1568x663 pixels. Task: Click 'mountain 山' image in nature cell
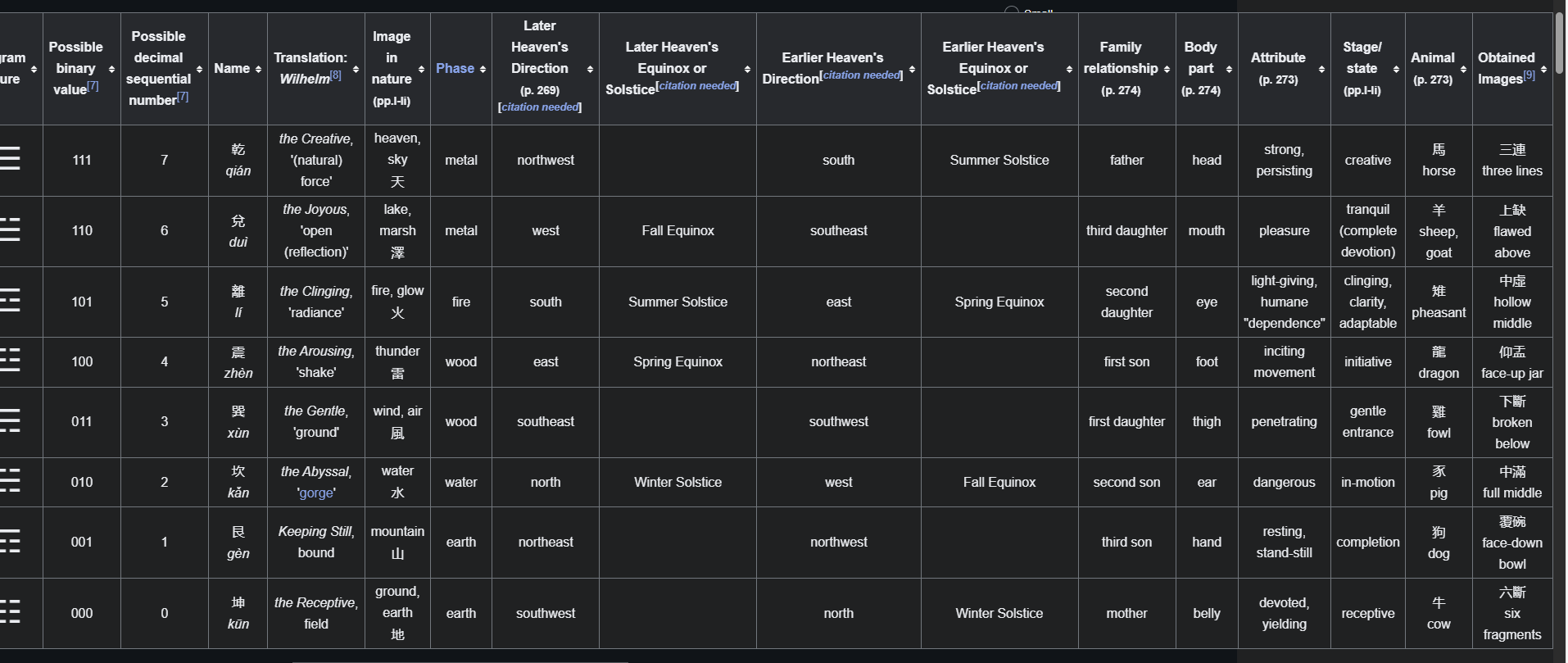pos(397,542)
